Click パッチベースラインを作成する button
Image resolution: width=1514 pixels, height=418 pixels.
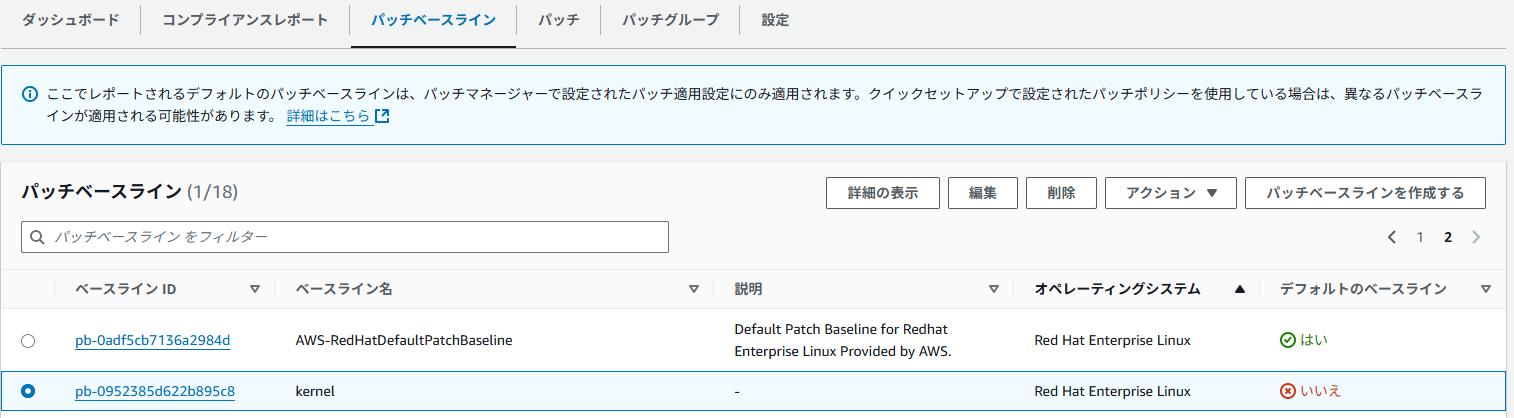(x=1365, y=193)
